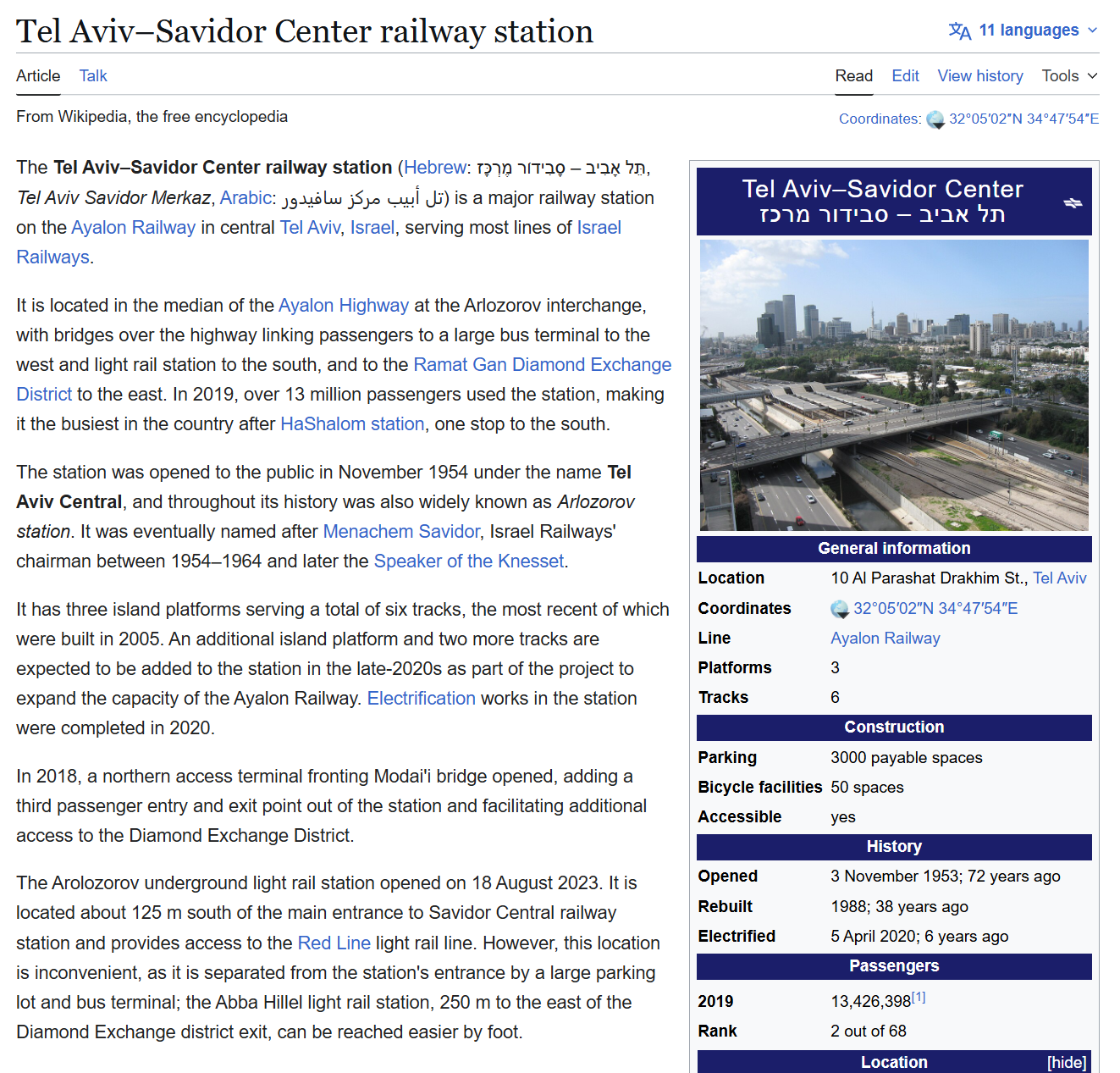1120x1073 pixels.
Task: Click '1988; 38 years ago' rebuilt value
Action: tap(899, 907)
